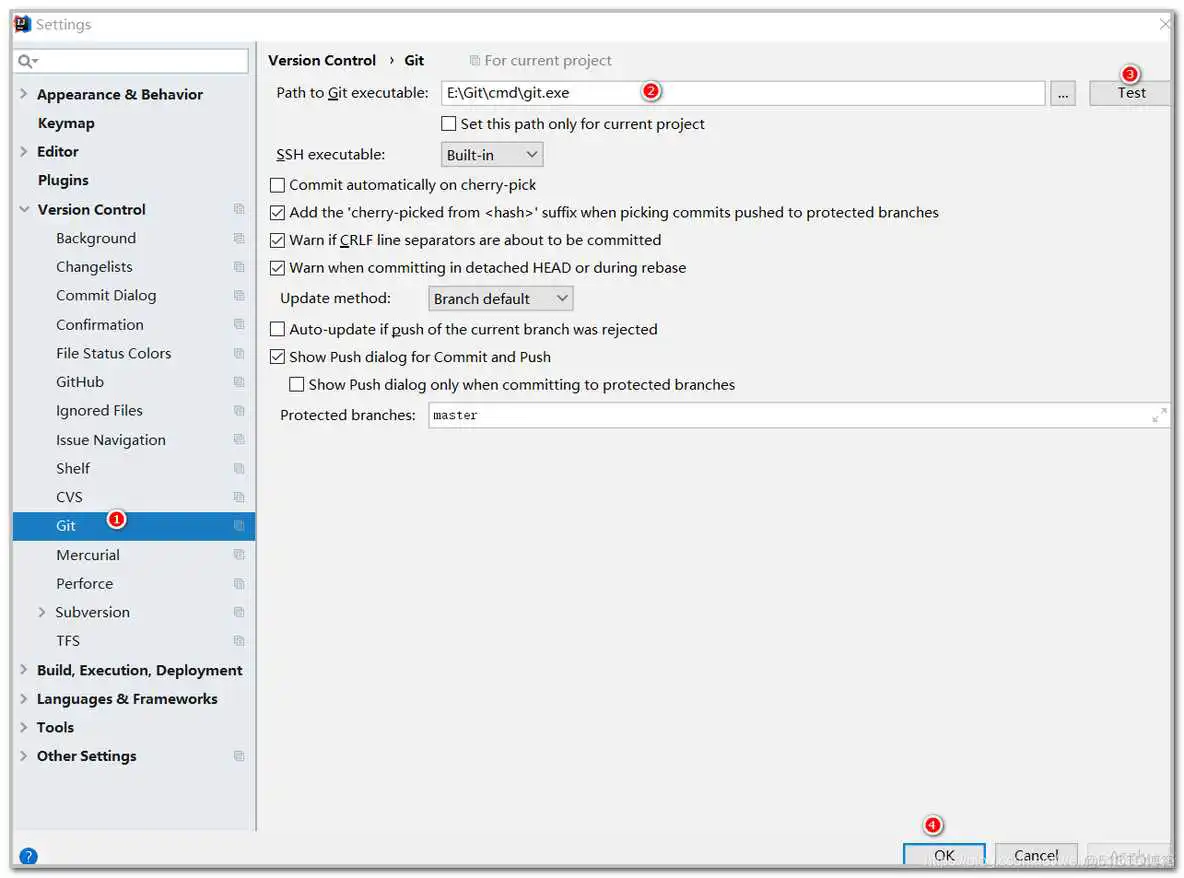Check Set this path only for current project

pos(449,124)
